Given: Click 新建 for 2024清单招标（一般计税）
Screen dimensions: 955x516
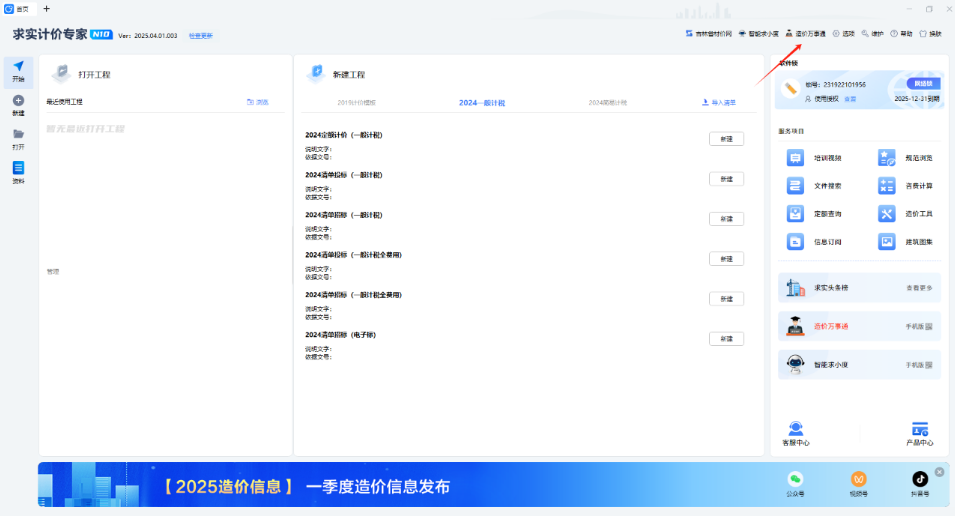Looking at the screenshot, I should 726,219.
